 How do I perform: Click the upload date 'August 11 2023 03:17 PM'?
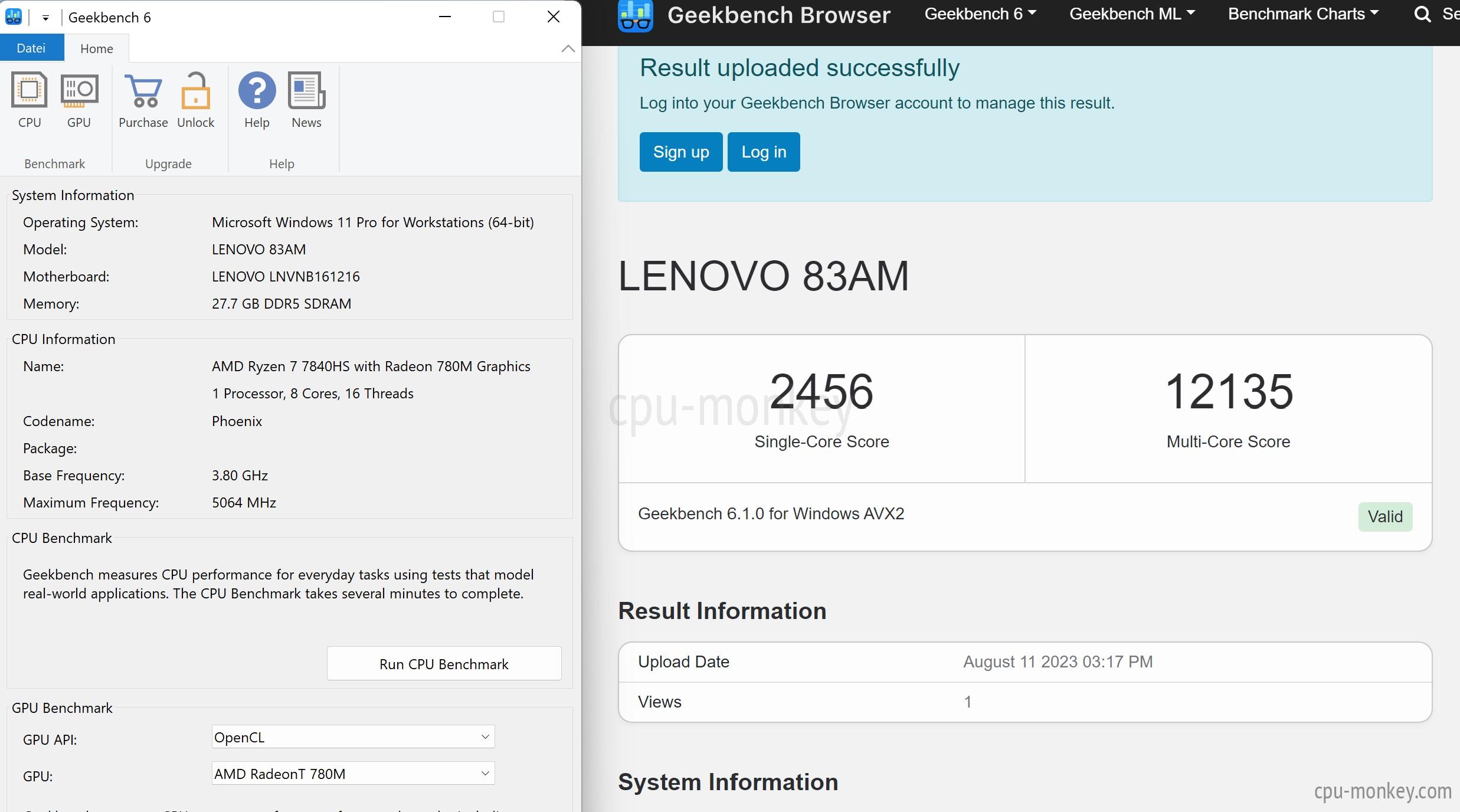[x=1058, y=662]
